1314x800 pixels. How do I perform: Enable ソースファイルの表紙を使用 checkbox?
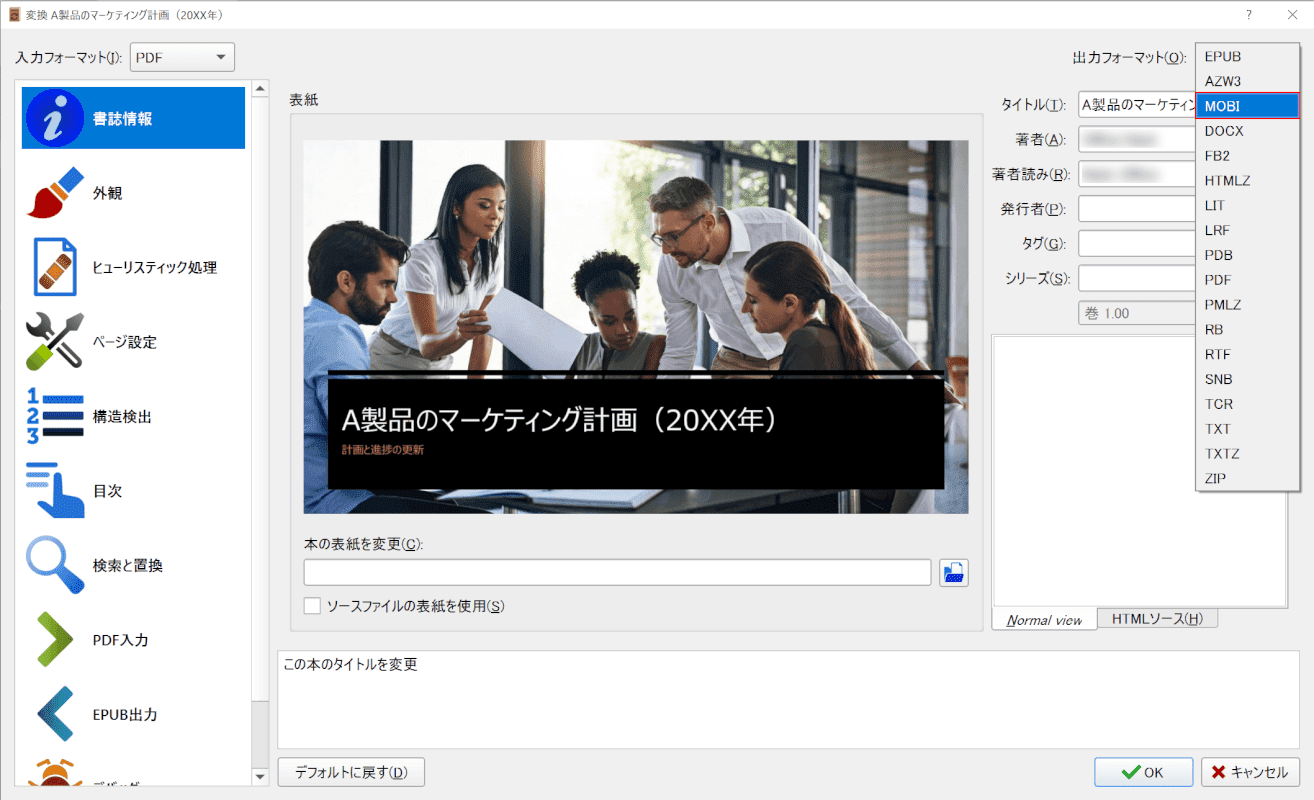point(313,606)
